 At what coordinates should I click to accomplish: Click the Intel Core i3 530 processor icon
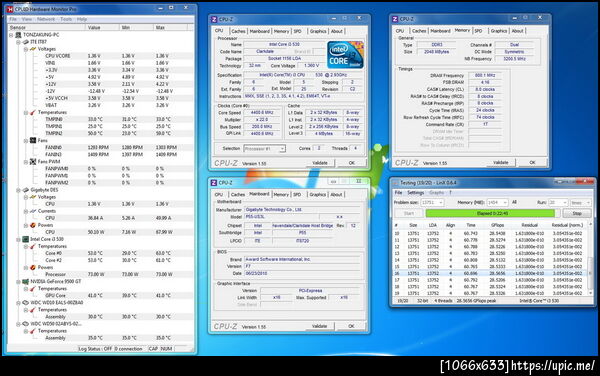(x=26, y=239)
